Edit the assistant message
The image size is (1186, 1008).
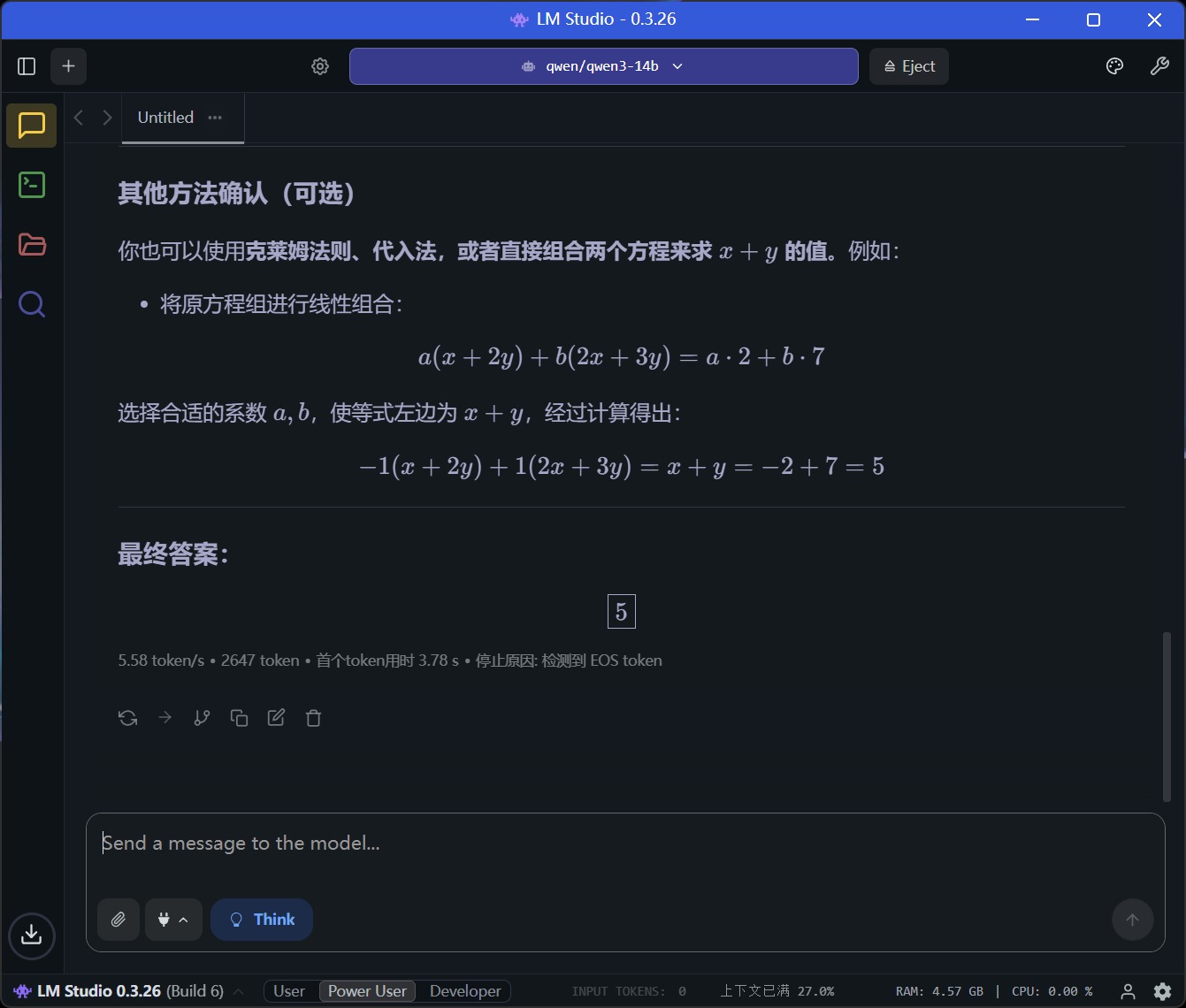(277, 718)
